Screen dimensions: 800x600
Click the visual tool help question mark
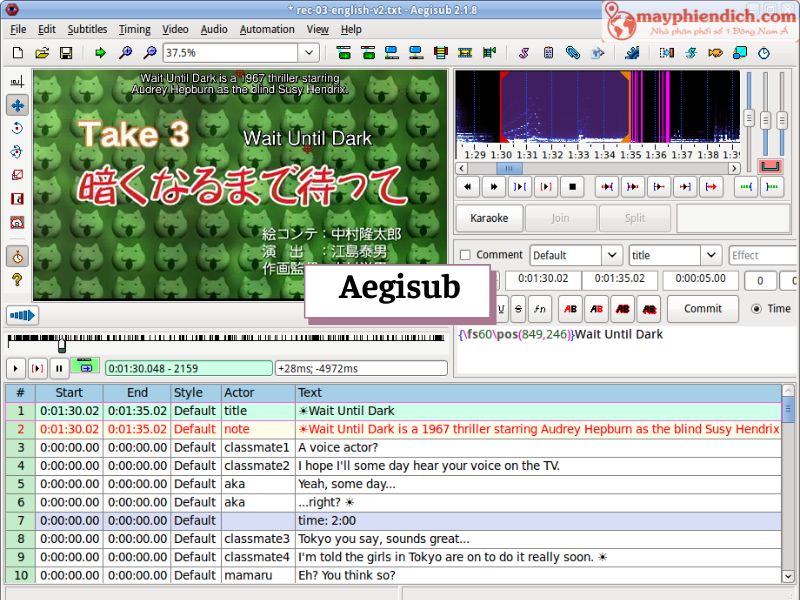pos(17,281)
